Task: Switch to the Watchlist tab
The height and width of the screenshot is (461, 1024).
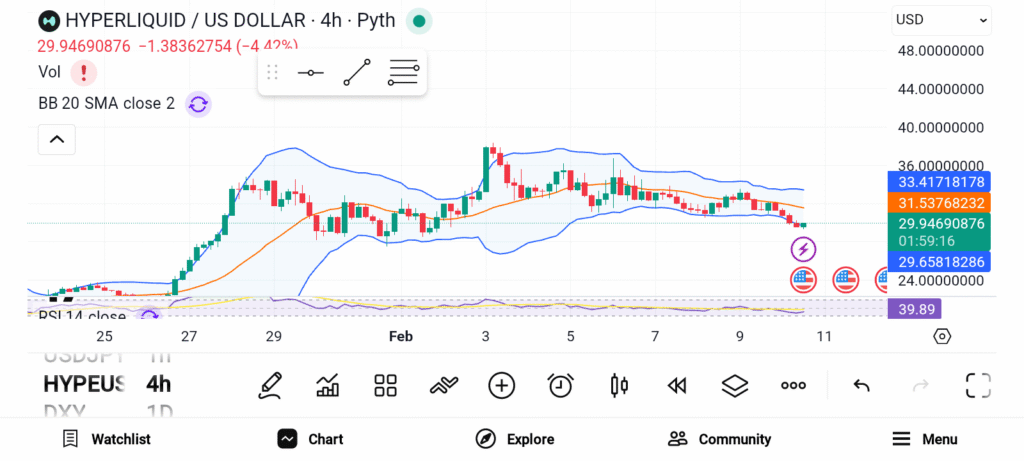Action: (106, 439)
